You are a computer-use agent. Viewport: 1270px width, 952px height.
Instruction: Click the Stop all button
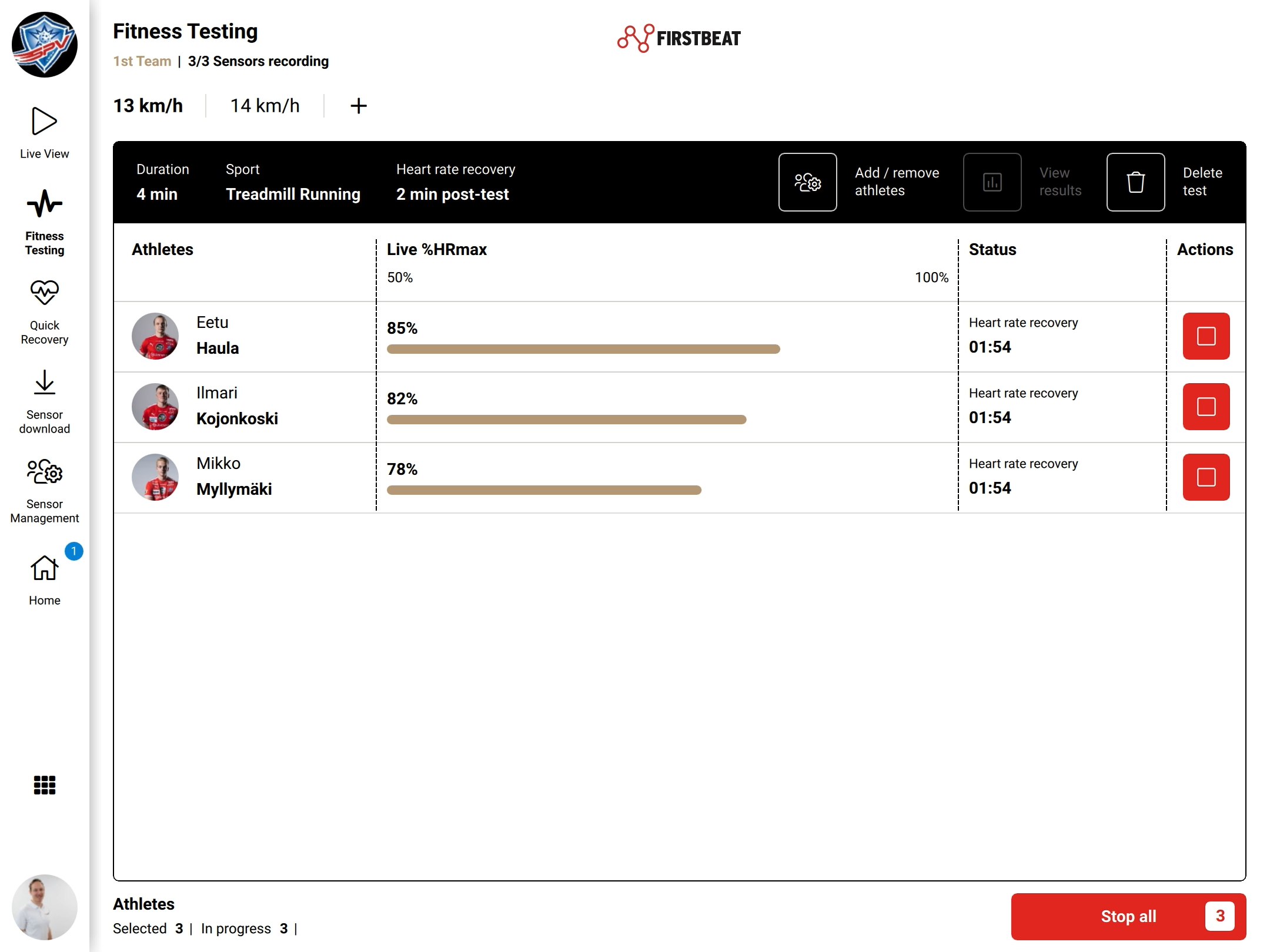click(1128, 916)
